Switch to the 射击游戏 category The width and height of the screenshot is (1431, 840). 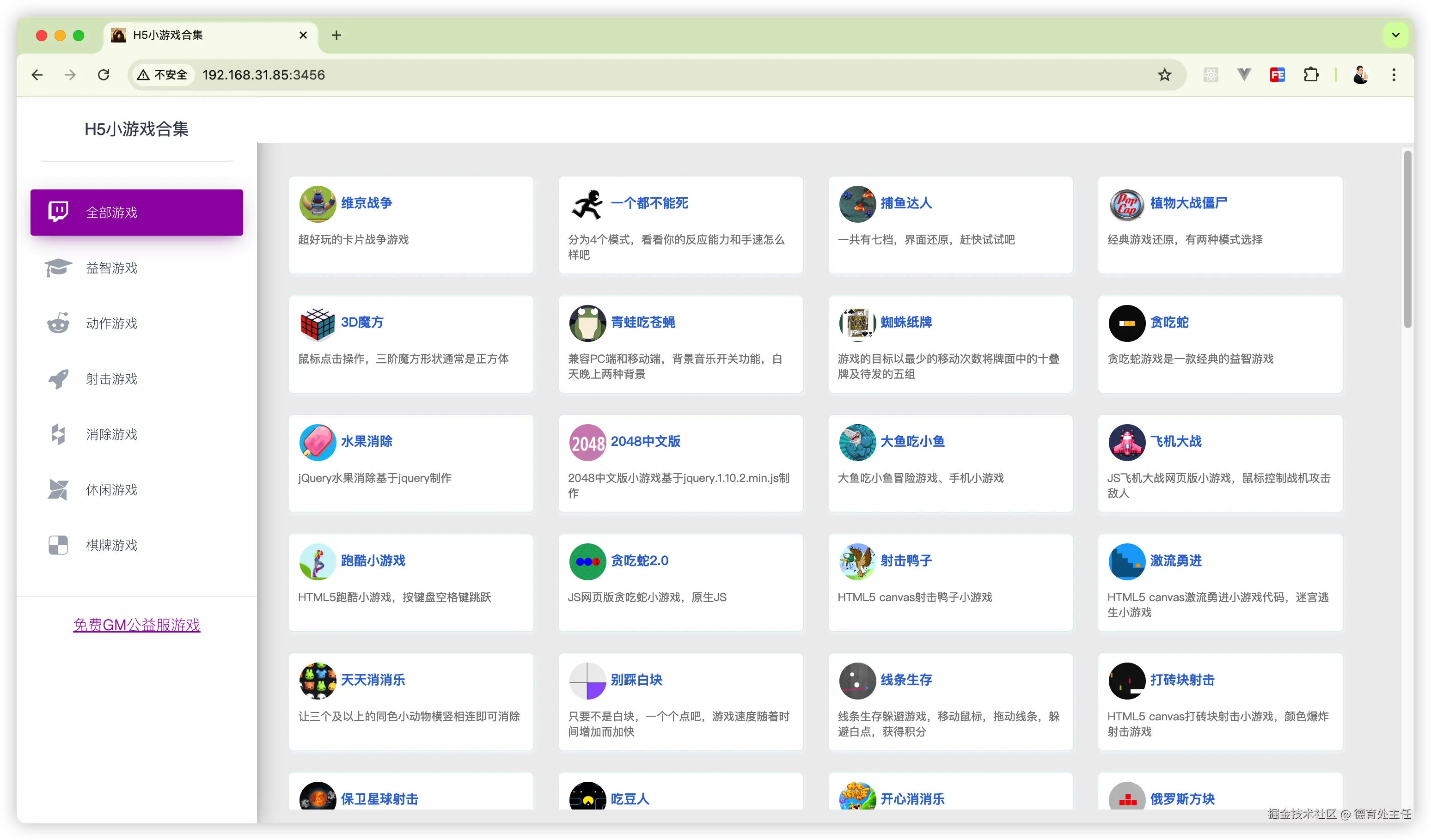[x=112, y=378]
